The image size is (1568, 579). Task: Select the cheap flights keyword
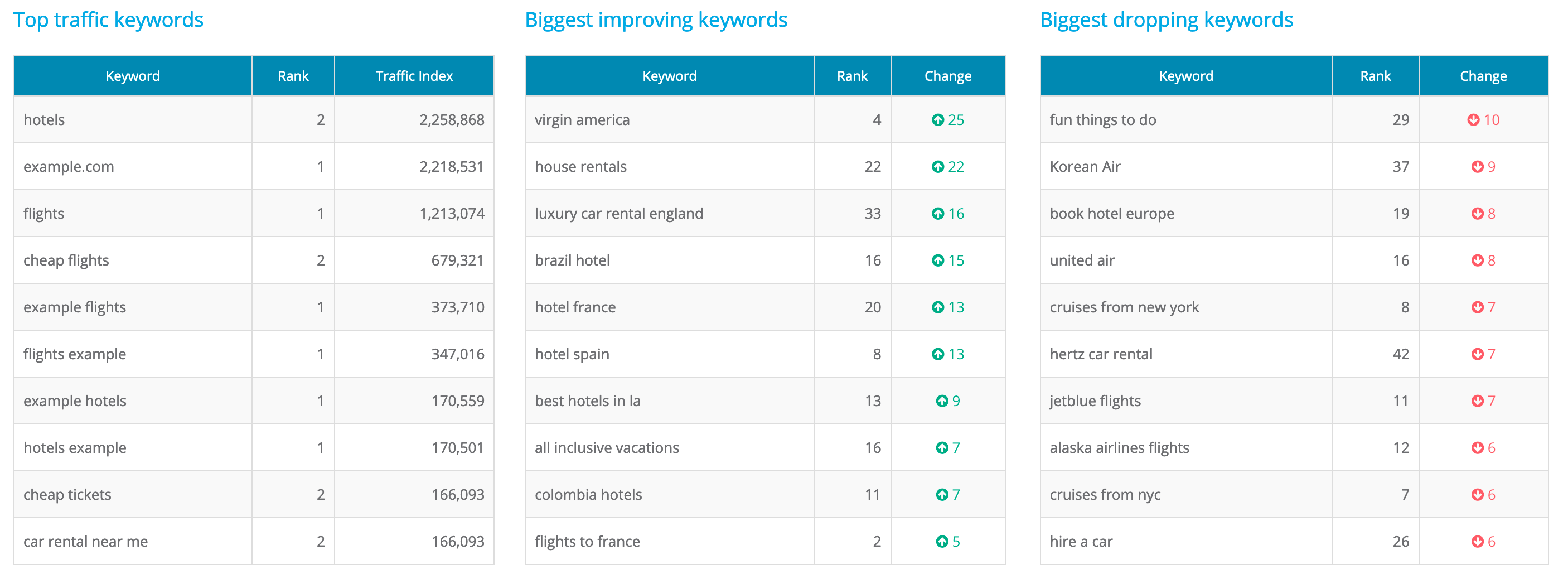click(x=66, y=260)
